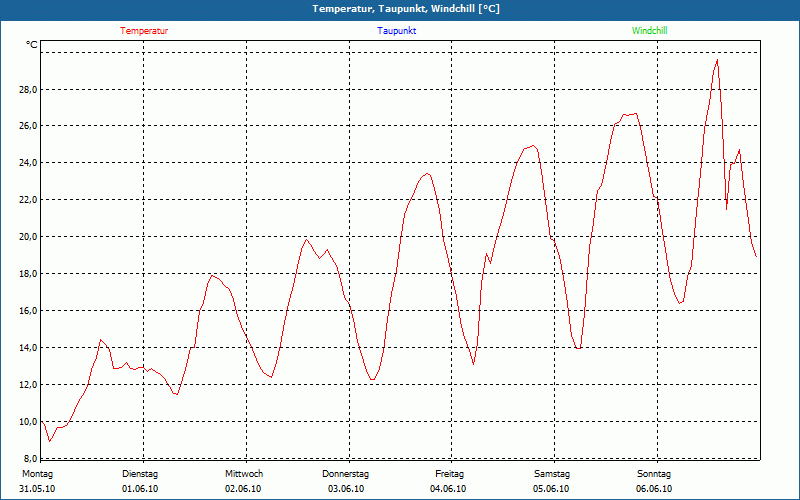Click the Samstag day label

tap(552, 474)
